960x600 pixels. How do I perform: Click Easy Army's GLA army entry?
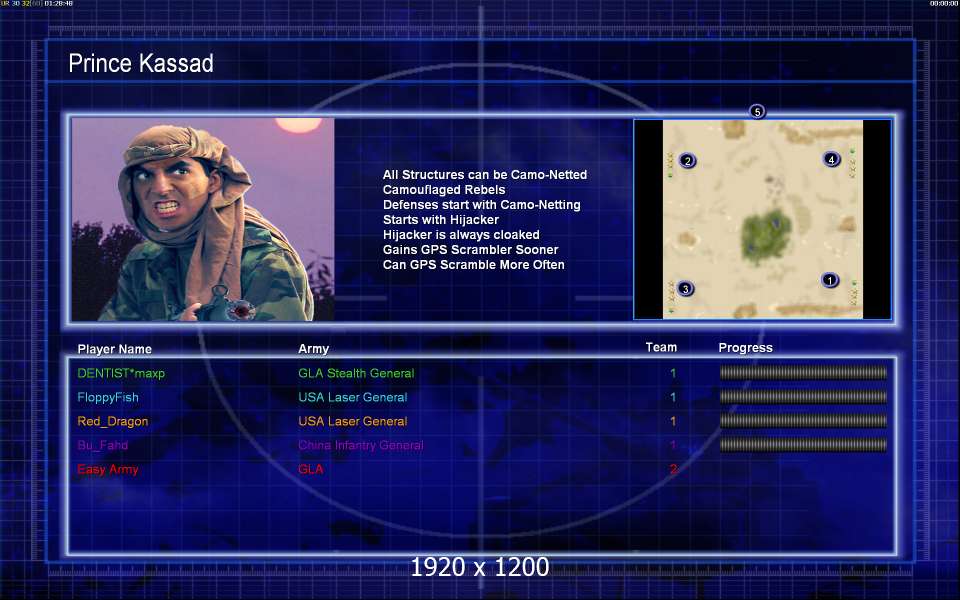click(x=310, y=469)
